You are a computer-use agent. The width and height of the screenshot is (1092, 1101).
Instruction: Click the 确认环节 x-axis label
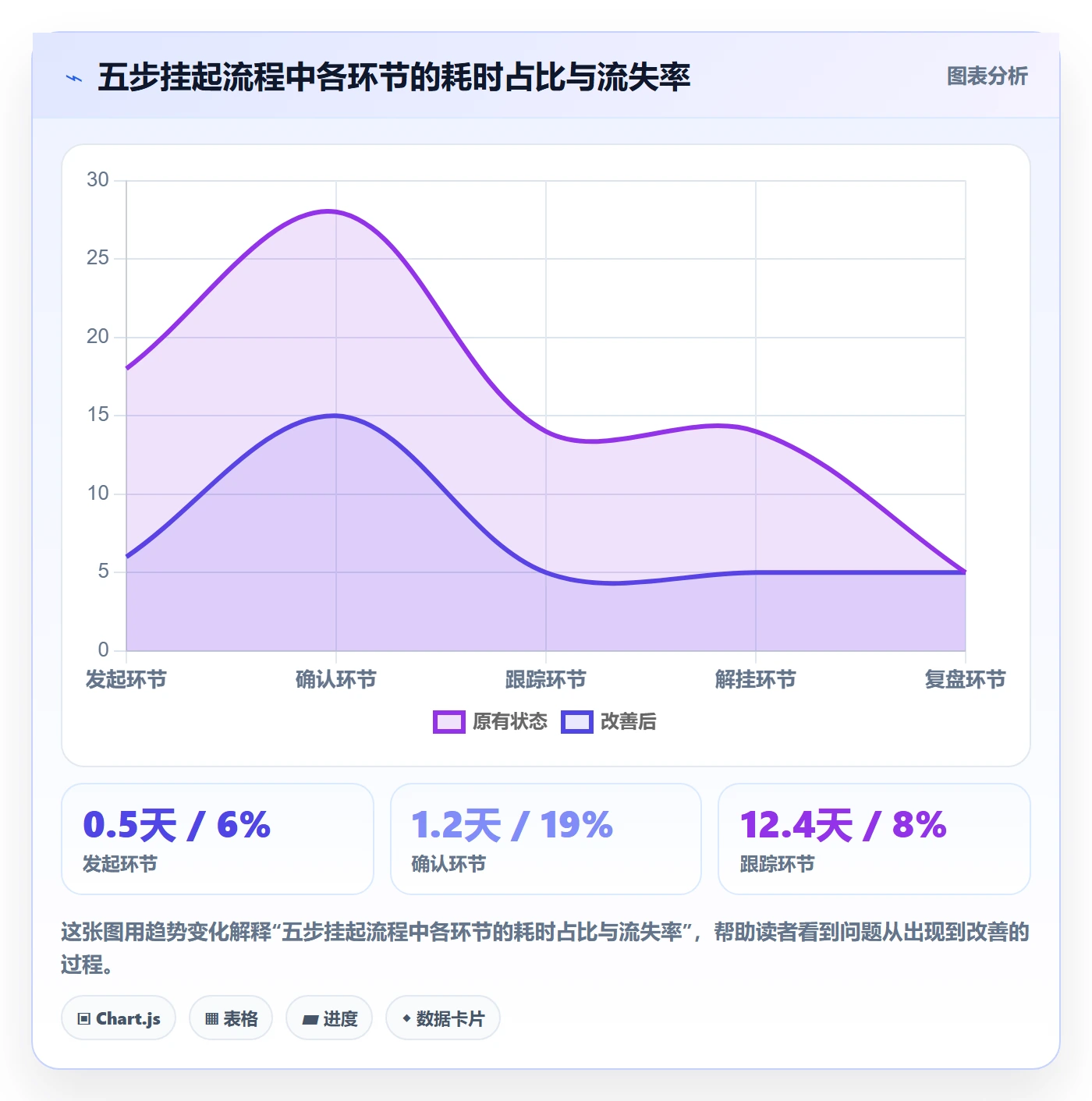(336, 680)
